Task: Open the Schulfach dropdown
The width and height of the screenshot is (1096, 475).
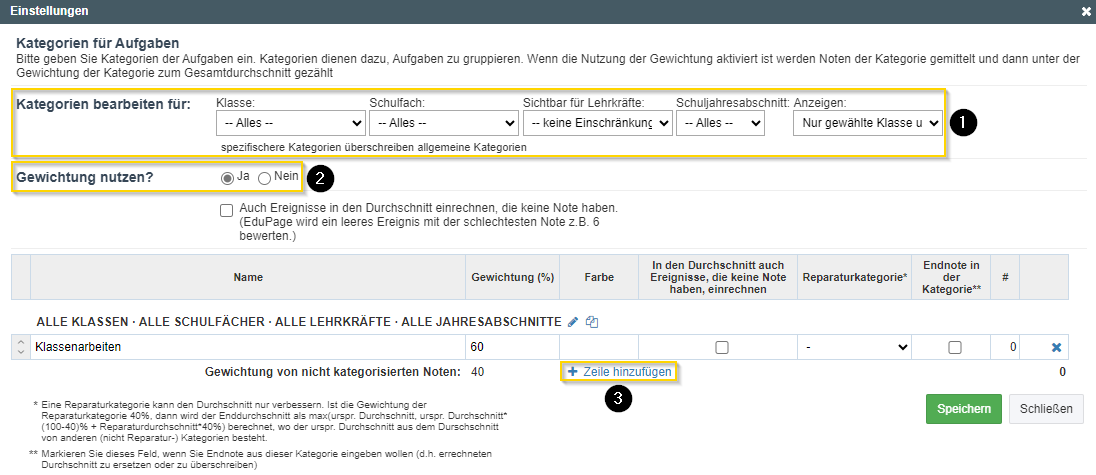Action: [444, 124]
